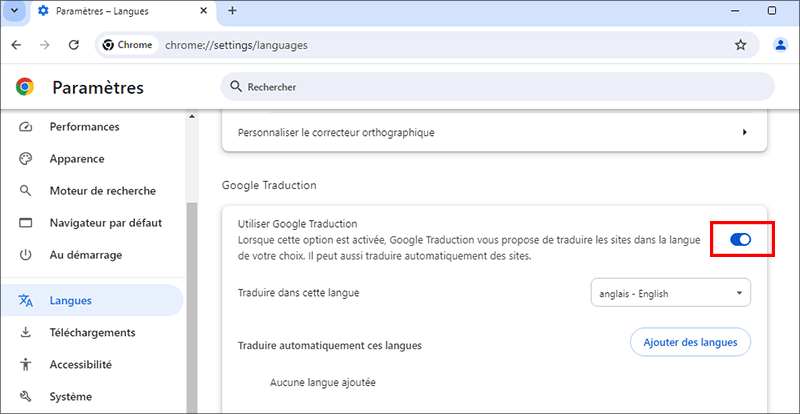Click the Paramètres page title
This screenshot has height=414, width=800.
tap(98, 87)
